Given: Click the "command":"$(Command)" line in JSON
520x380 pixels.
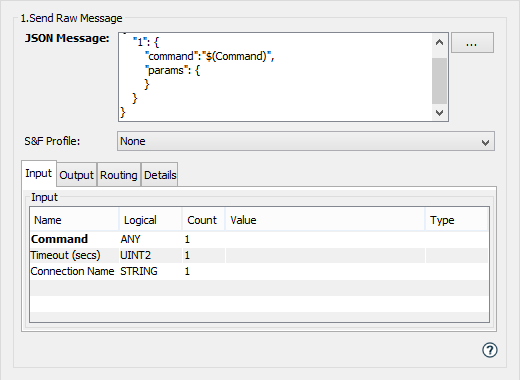Looking at the screenshot, I should 210,56.
